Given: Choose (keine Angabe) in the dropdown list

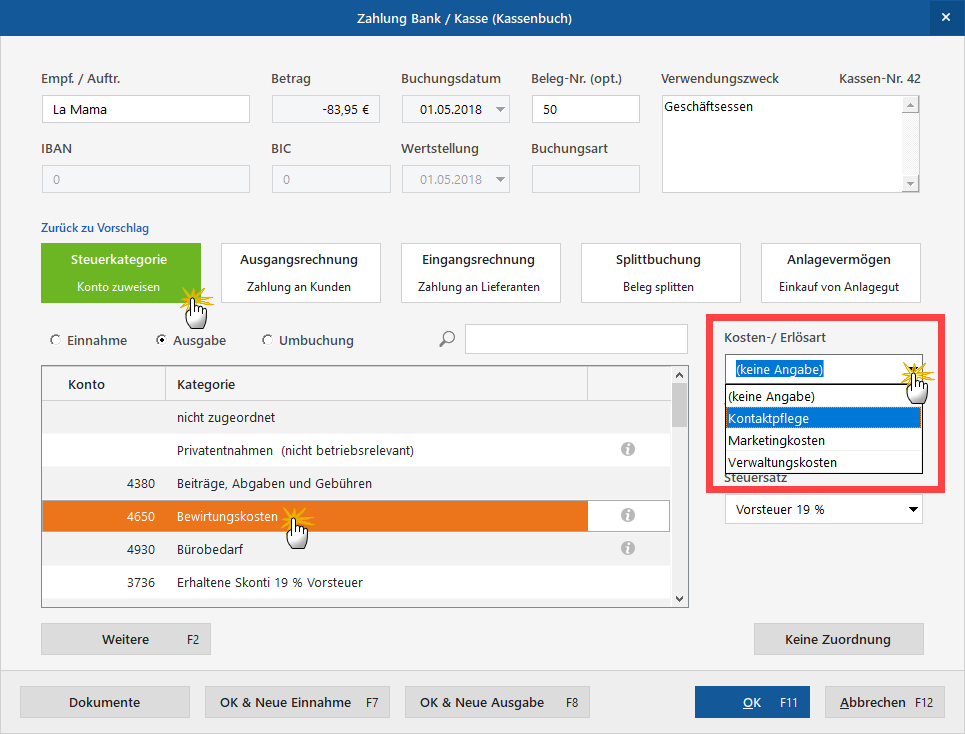Looking at the screenshot, I should coord(823,396).
